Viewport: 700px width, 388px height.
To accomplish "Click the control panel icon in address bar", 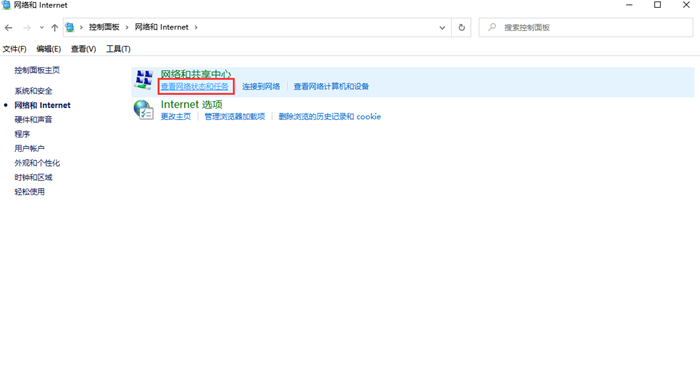I will point(70,27).
